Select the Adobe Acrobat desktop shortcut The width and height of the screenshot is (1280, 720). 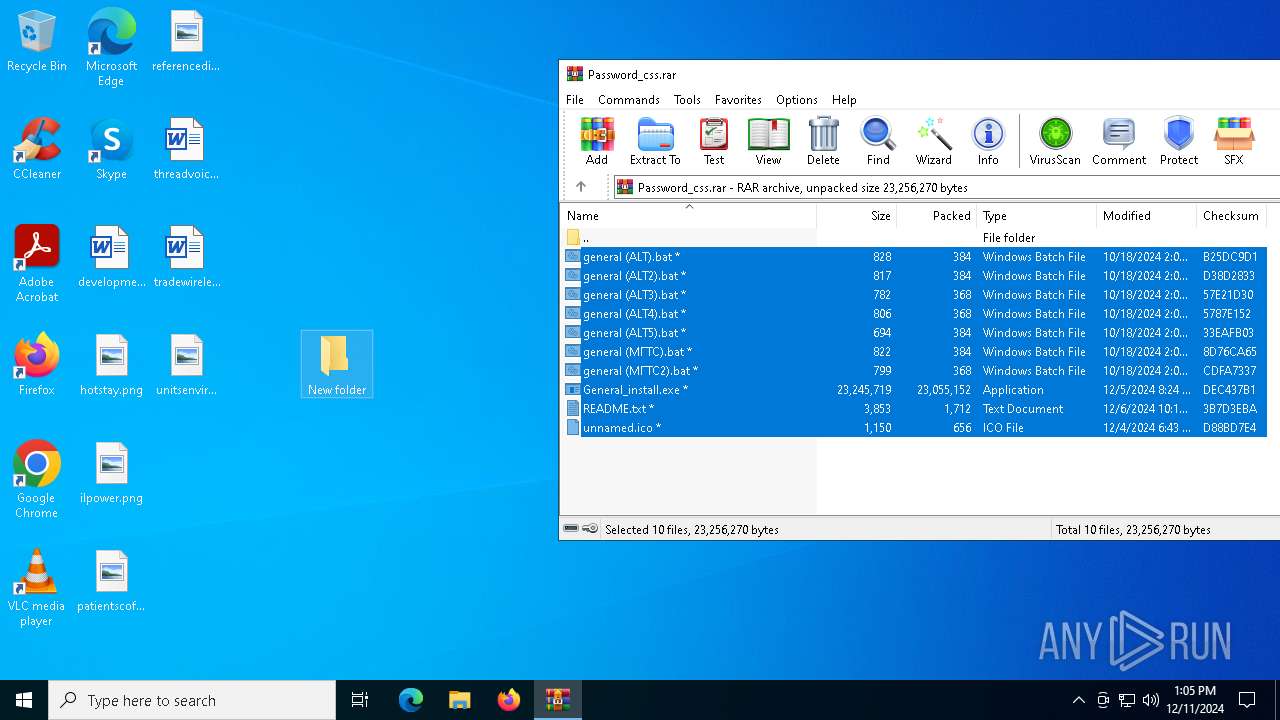pos(37,264)
